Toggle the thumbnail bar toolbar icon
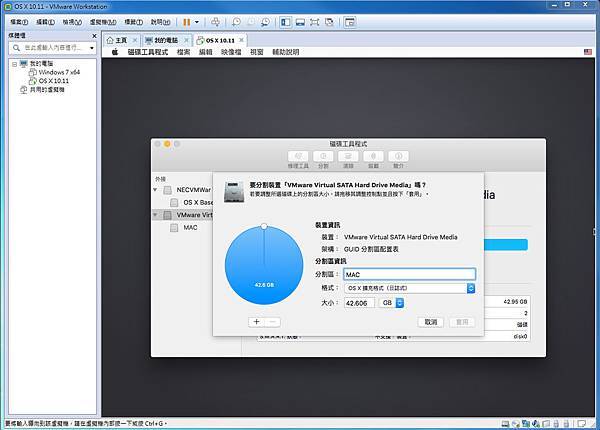This screenshot has height=430, width=600. [x=300, y=22]
